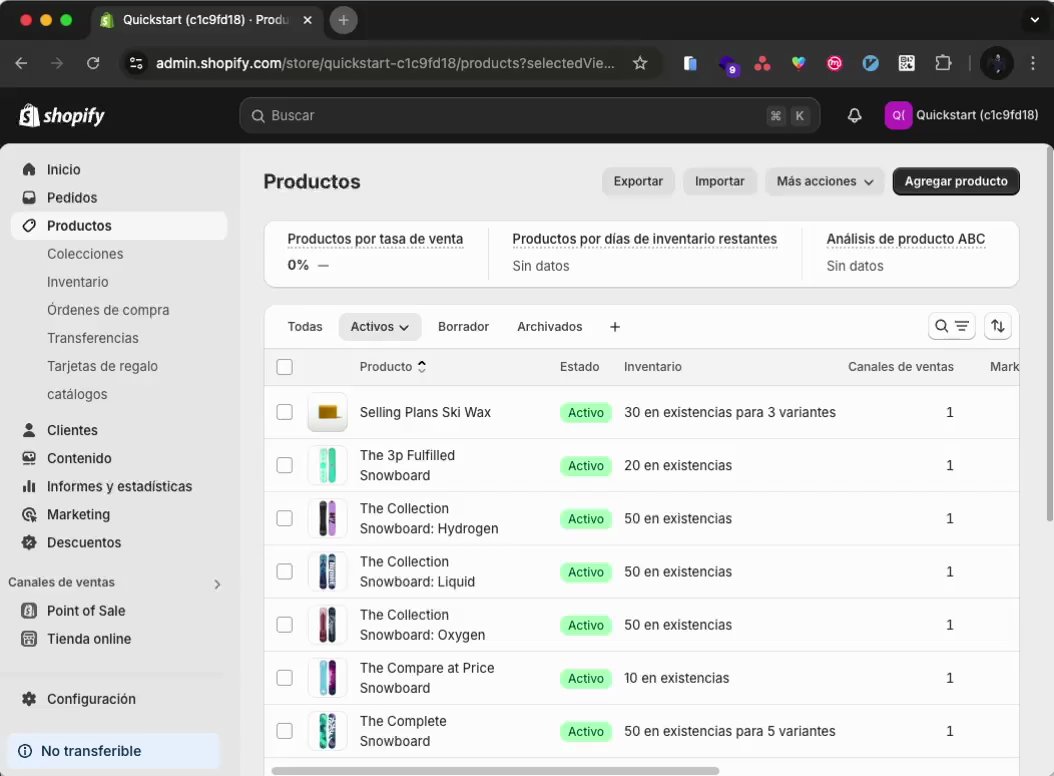
Task: Click the sort arrows icon button
Action: tap(997, 326)
